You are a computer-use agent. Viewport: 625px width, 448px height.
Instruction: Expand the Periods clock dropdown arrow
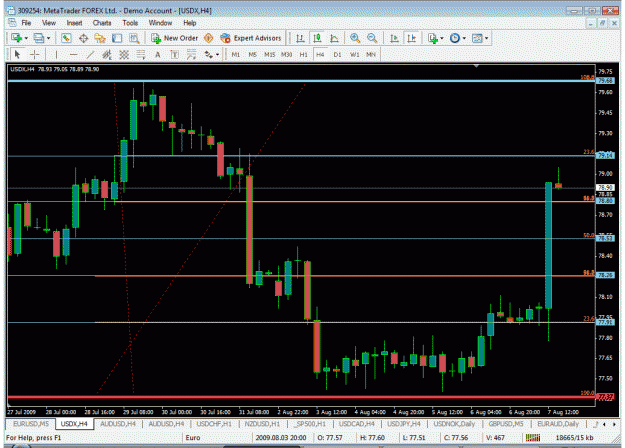click(x=464, y=38)
